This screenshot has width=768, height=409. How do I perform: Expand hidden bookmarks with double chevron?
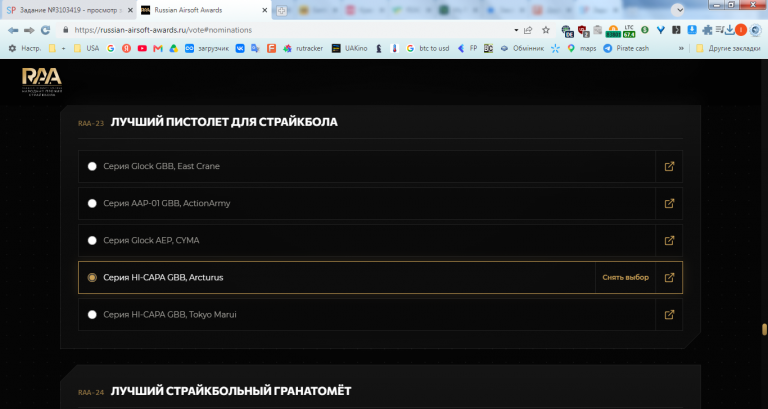[x=681, y=48]
